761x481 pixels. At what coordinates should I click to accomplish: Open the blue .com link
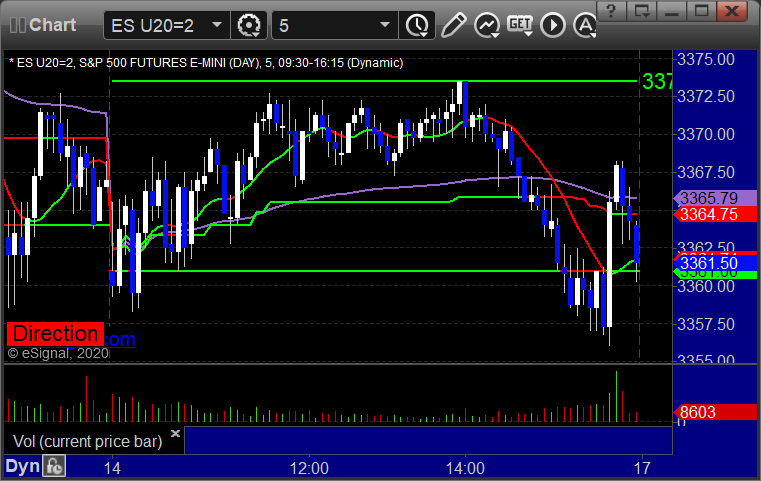click(x=120, y=339)
